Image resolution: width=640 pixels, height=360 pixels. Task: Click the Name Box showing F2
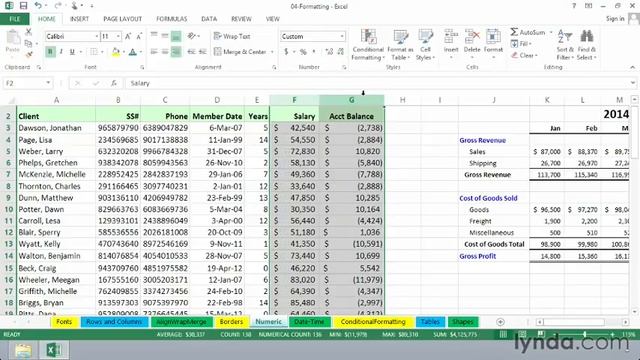tap(24, 83)
